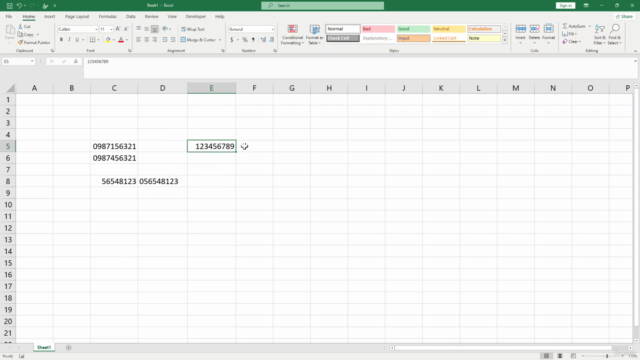
Task: Click the Cut scissors icon
Action: click(20, 27)
